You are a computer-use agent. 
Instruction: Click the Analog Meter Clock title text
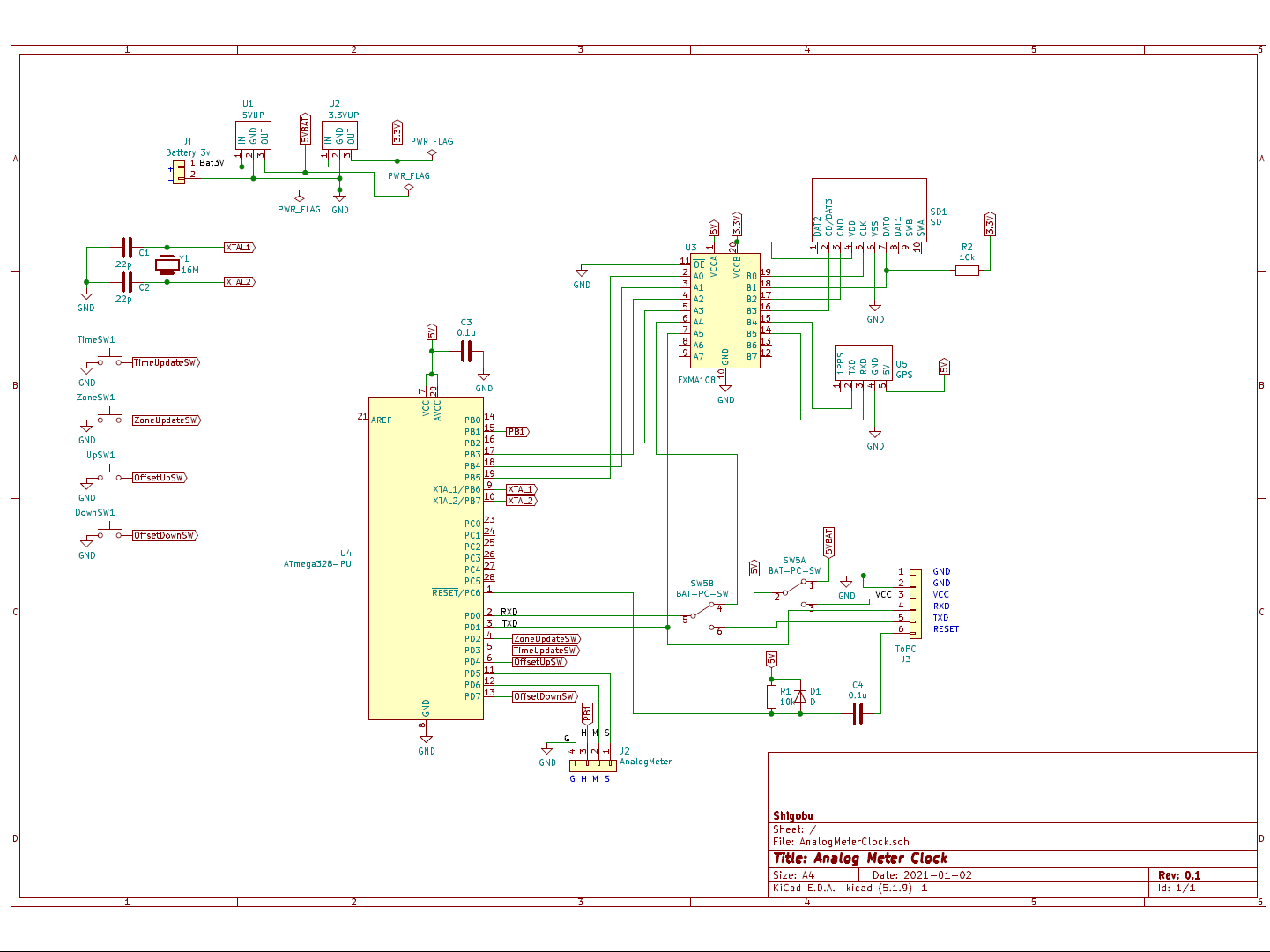tap(860, 858)
